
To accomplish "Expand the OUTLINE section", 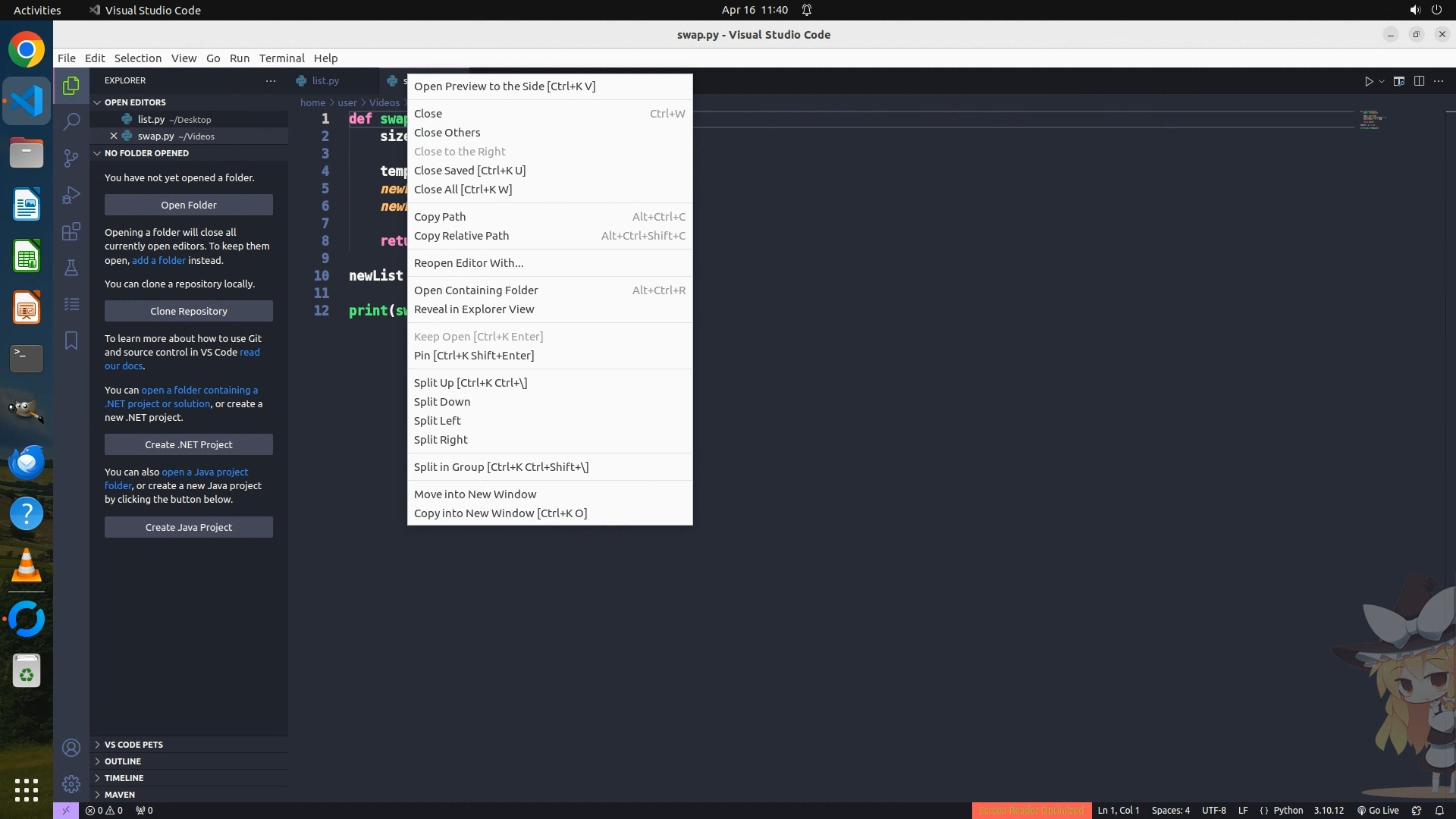I will click(123, 761).
